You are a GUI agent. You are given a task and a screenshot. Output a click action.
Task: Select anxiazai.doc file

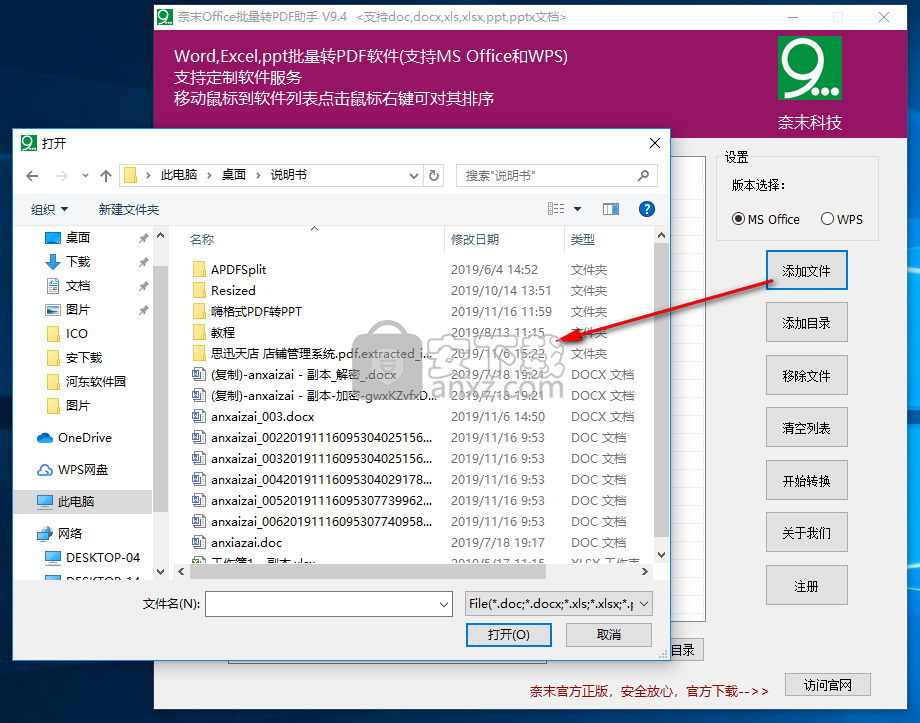pyautogui.click(x=246, y=543)
